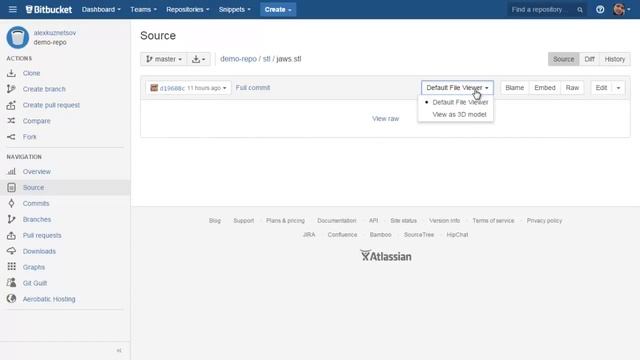
Task: Open the Snippets dropdown menu
Action: pyautogui.click(x=235, y=9)
